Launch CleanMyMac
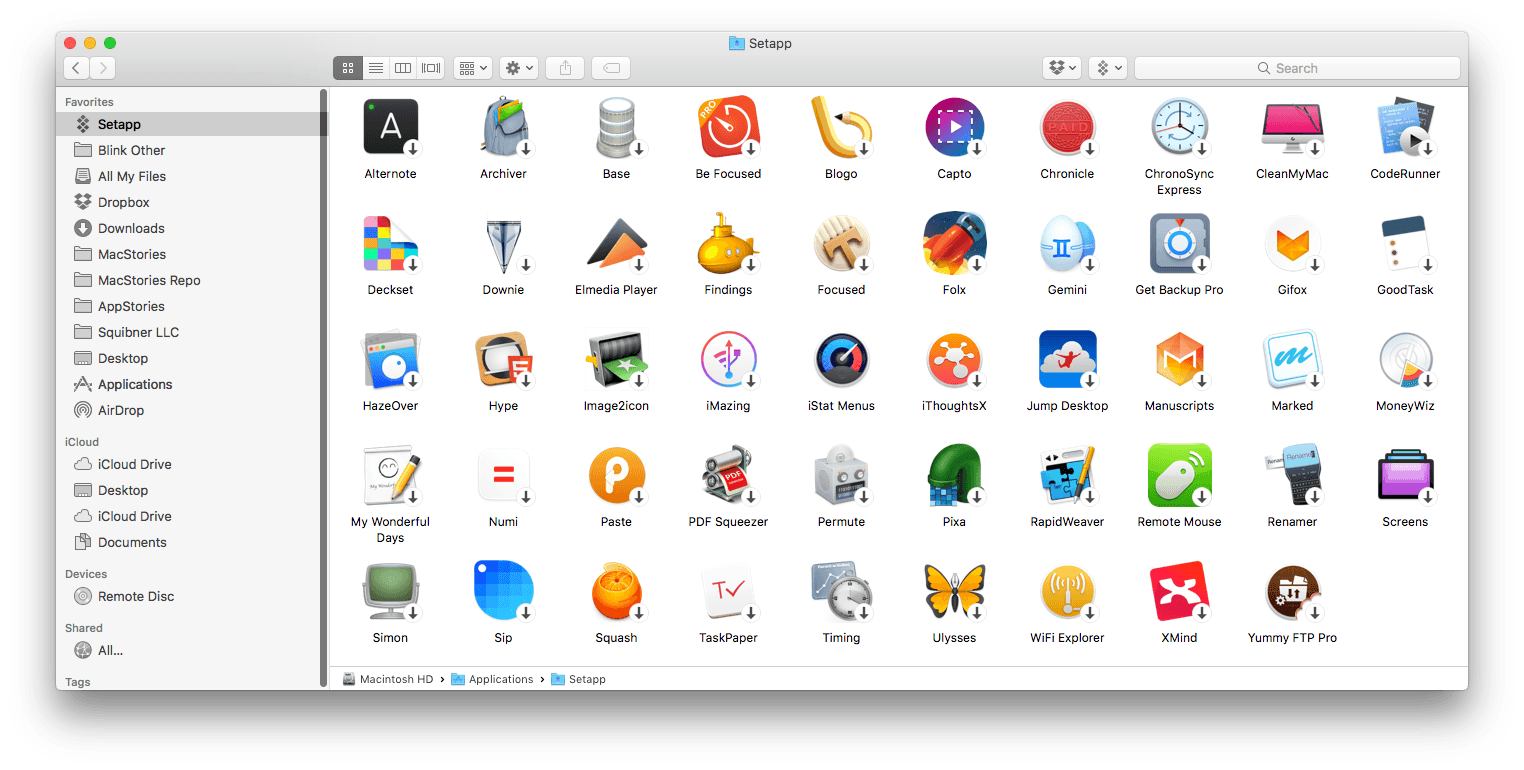 (x=1292, y=127)
